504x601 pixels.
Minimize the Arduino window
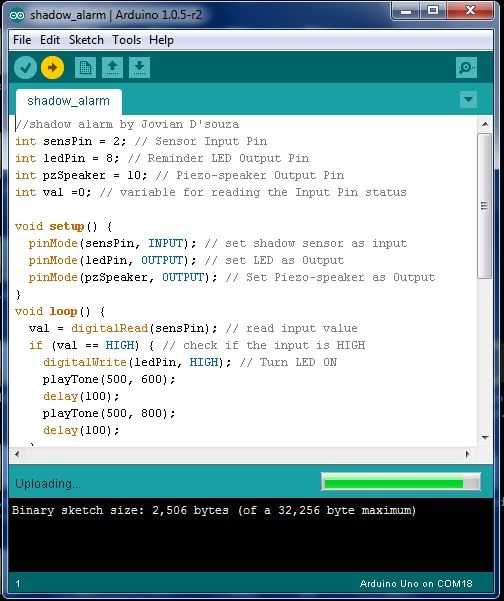[406, 11]
